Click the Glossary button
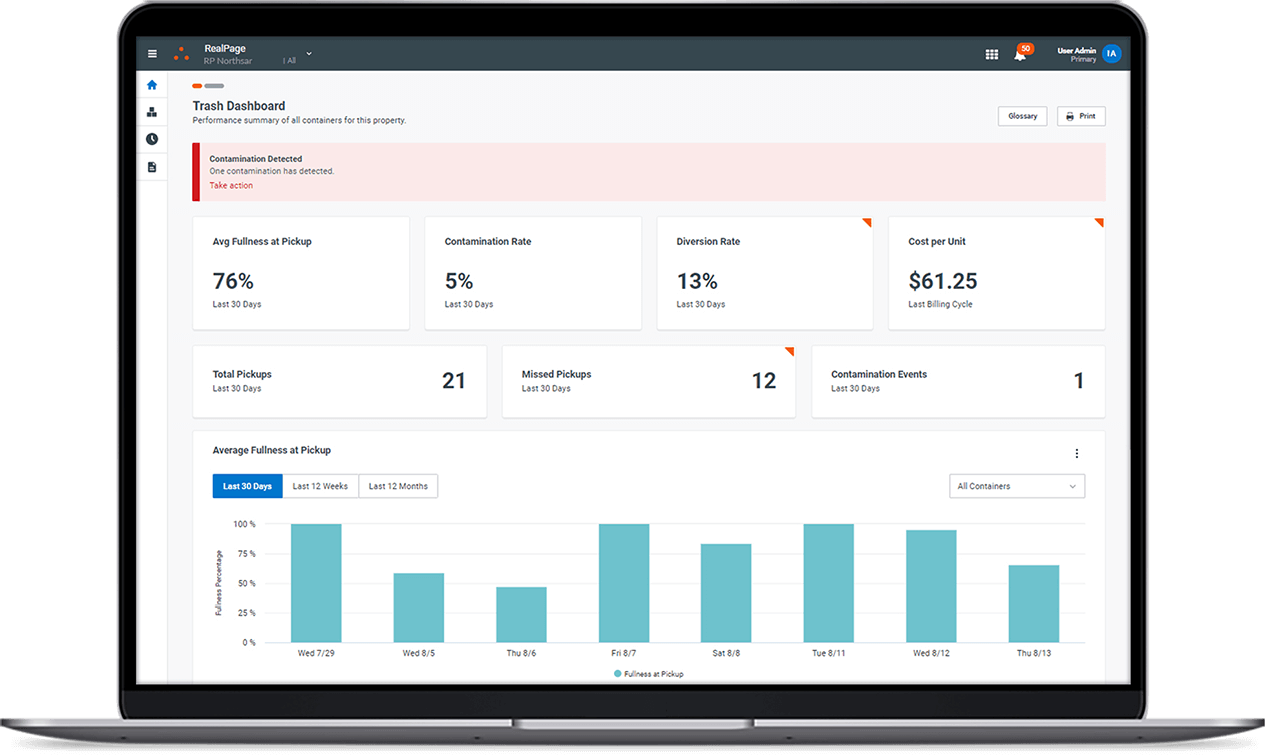Image resolution: width=1265 pixels, height=755 pixels. pos(1022,116)
